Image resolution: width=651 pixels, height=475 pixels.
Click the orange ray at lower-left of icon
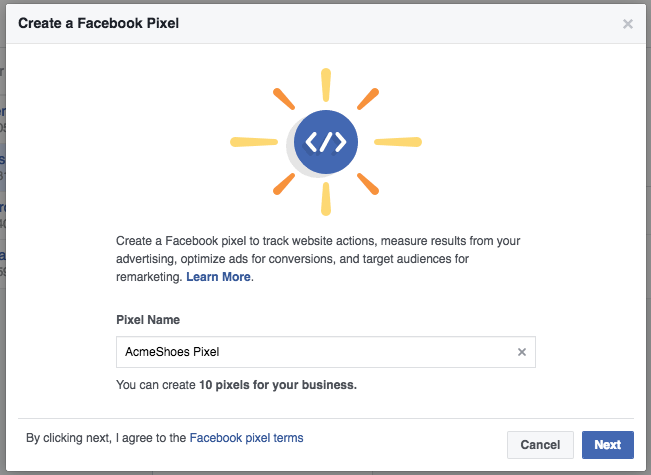pyautogui.click(x=284, y=184)
